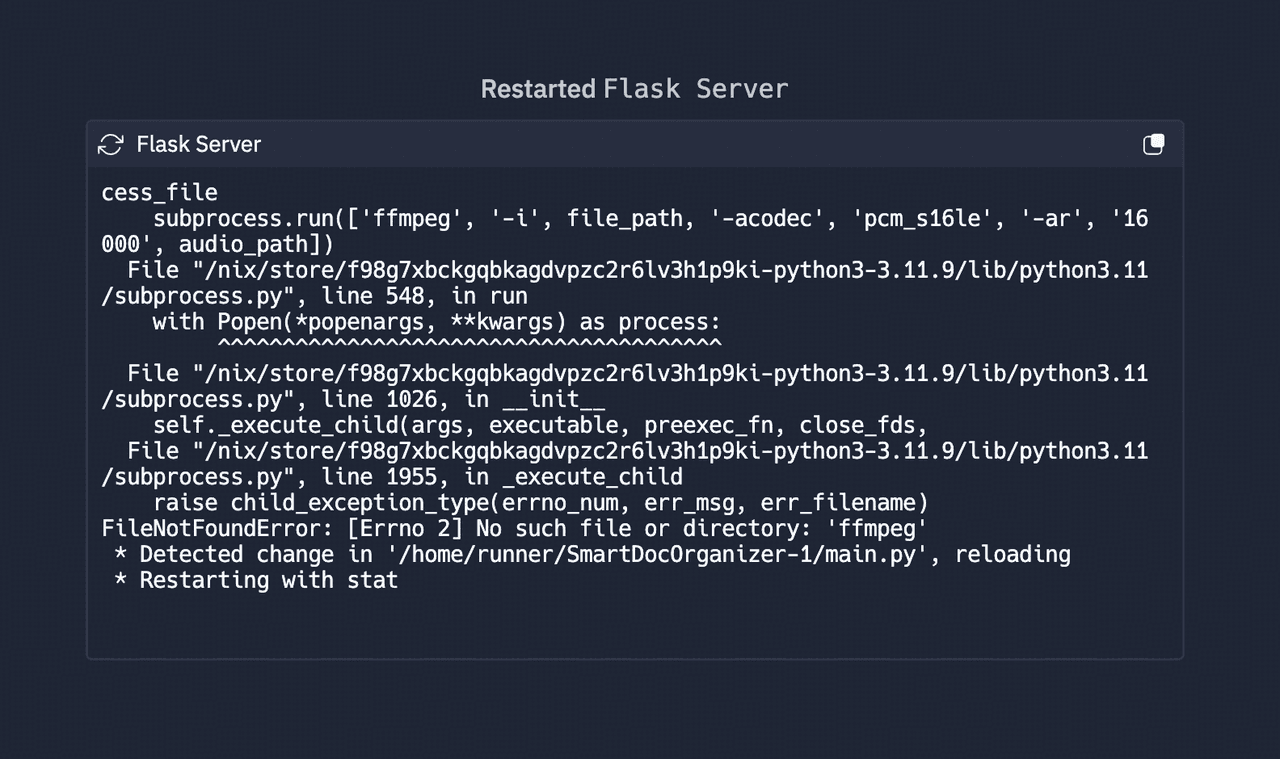Click the 'Detected change in' main.py line

click(x=592, y=554)
